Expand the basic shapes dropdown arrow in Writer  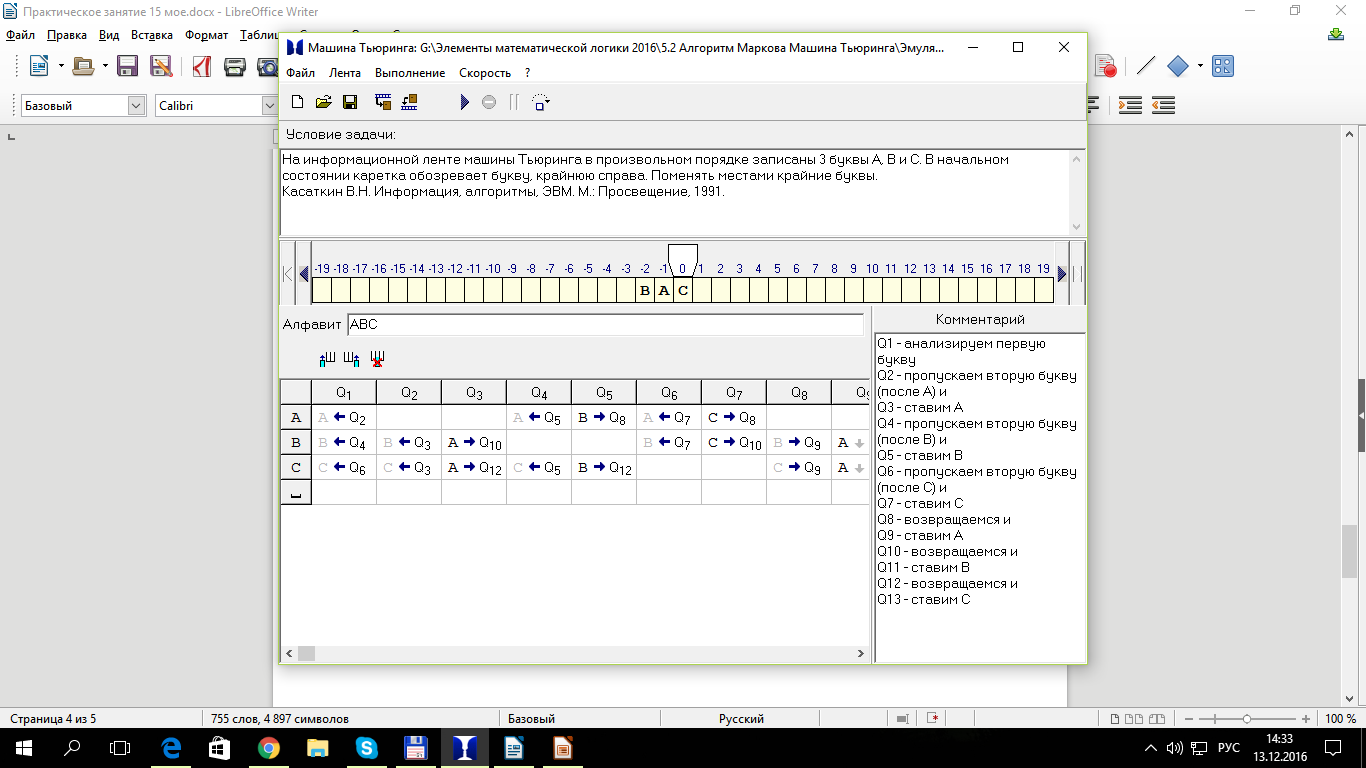tap(1200, 67)
